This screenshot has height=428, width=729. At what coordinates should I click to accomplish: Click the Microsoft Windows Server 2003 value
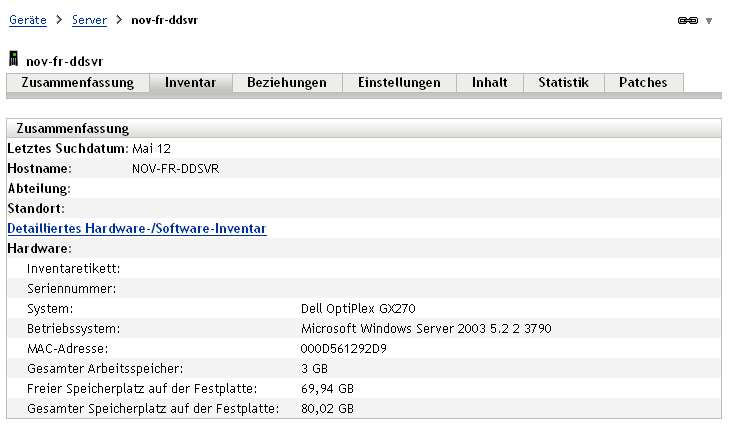[x=426, y=328]
